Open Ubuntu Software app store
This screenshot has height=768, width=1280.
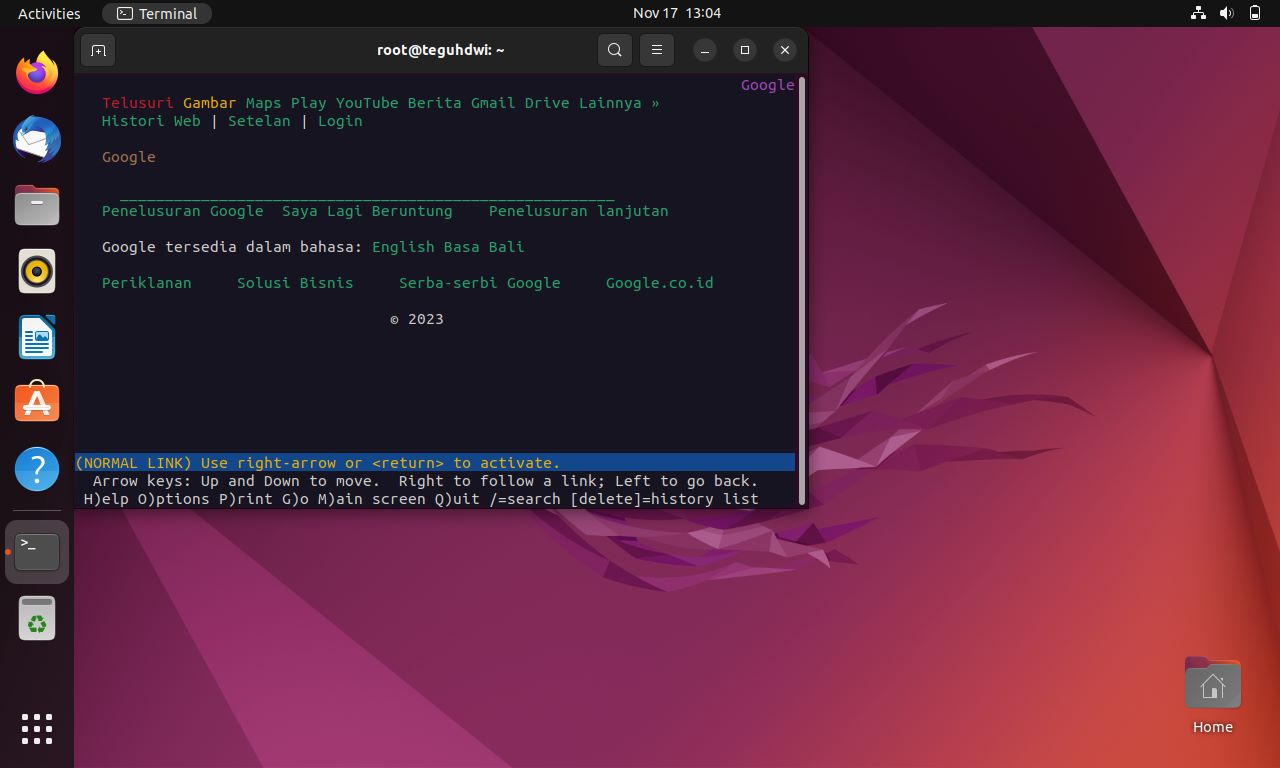[37, 402]
